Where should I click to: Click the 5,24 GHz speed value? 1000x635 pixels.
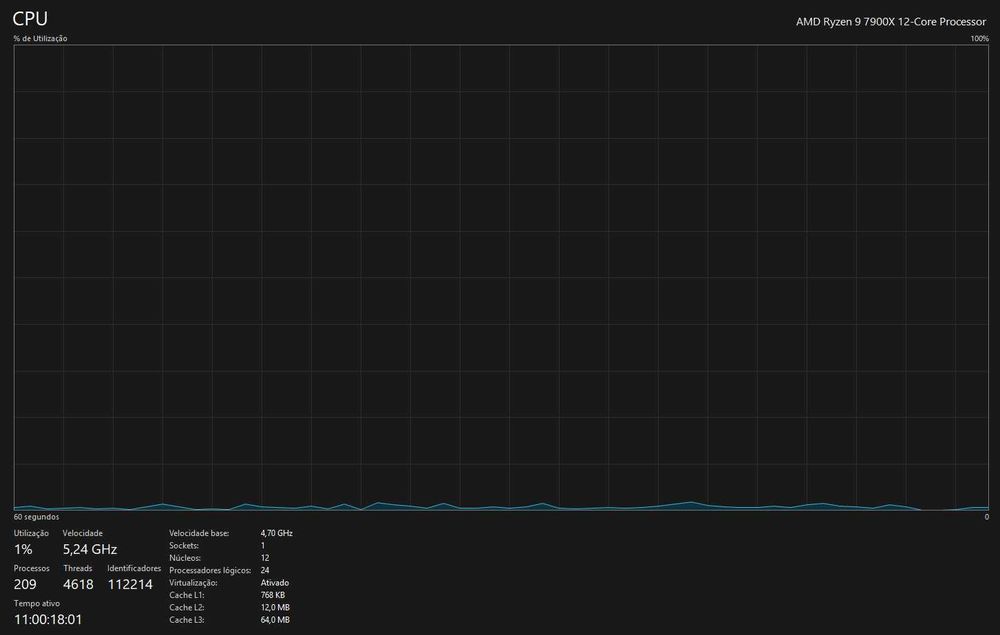coord(90,549)
